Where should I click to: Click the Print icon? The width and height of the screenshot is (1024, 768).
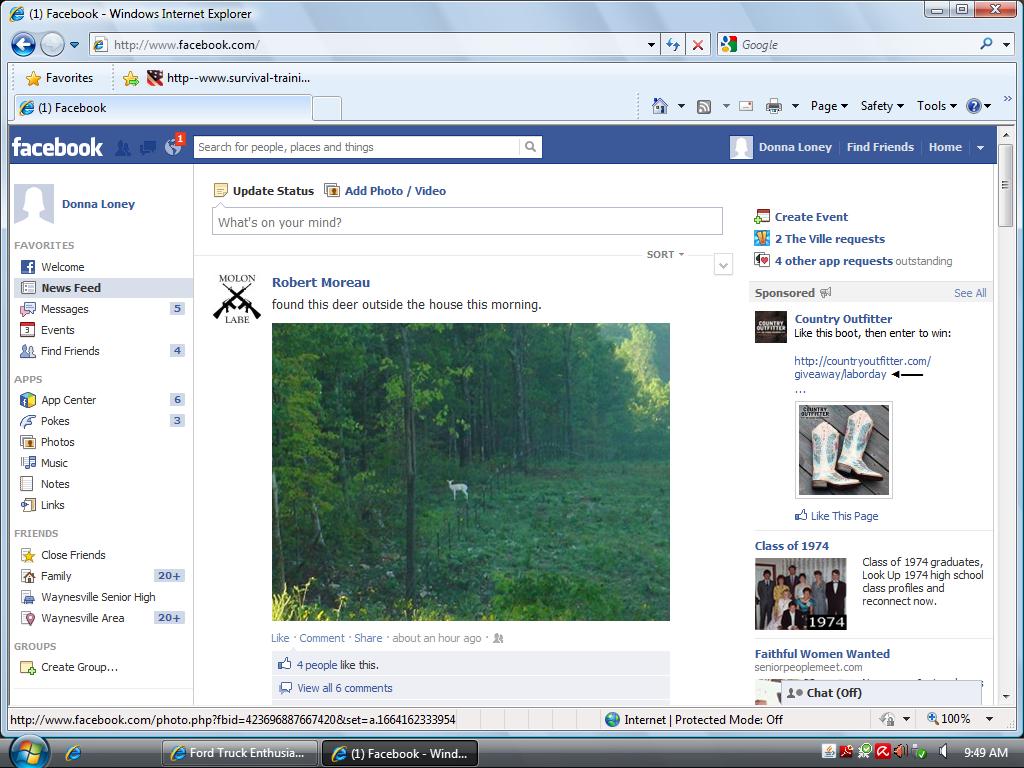(774, 106)
